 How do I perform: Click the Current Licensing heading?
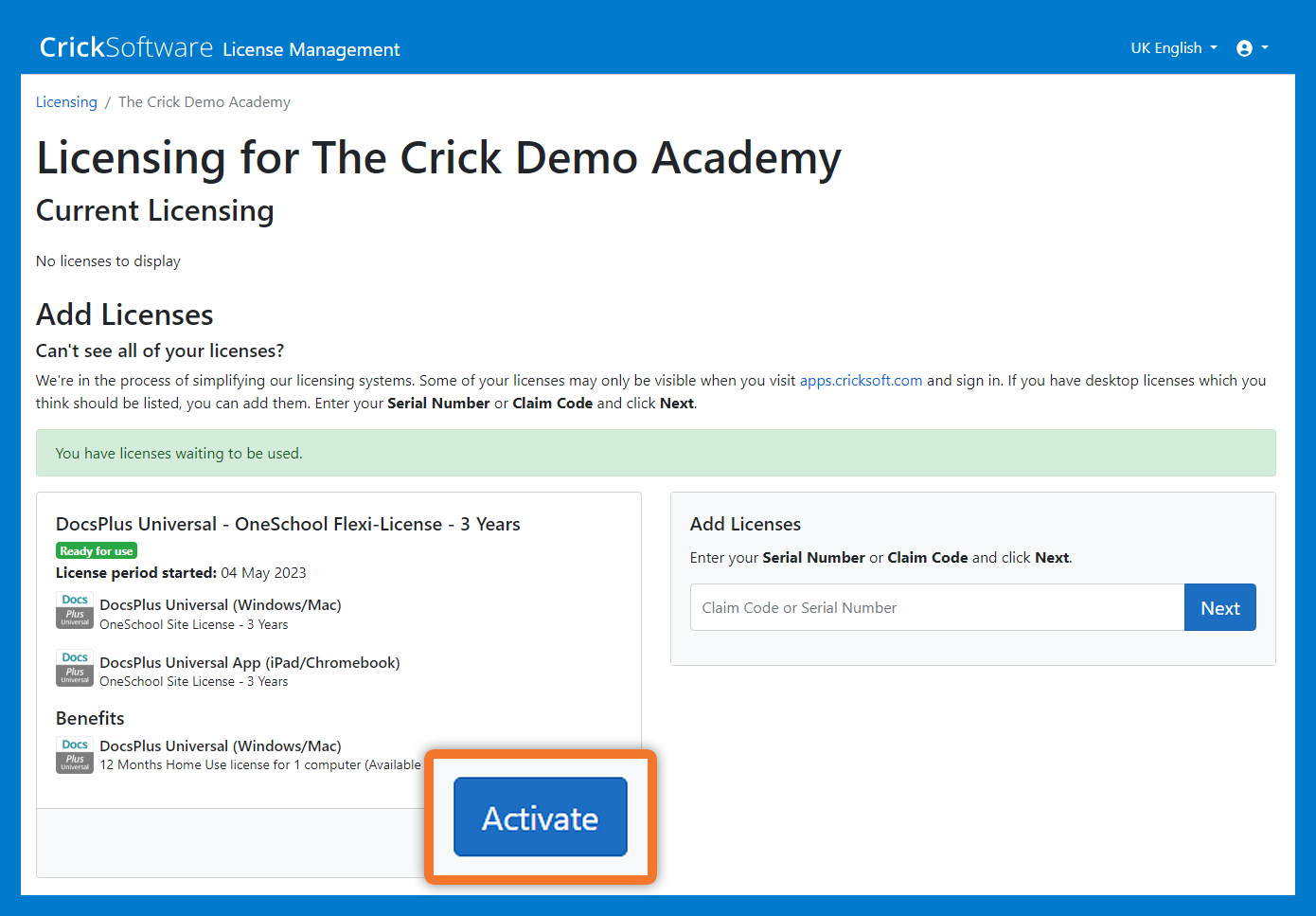coord(155,211)
